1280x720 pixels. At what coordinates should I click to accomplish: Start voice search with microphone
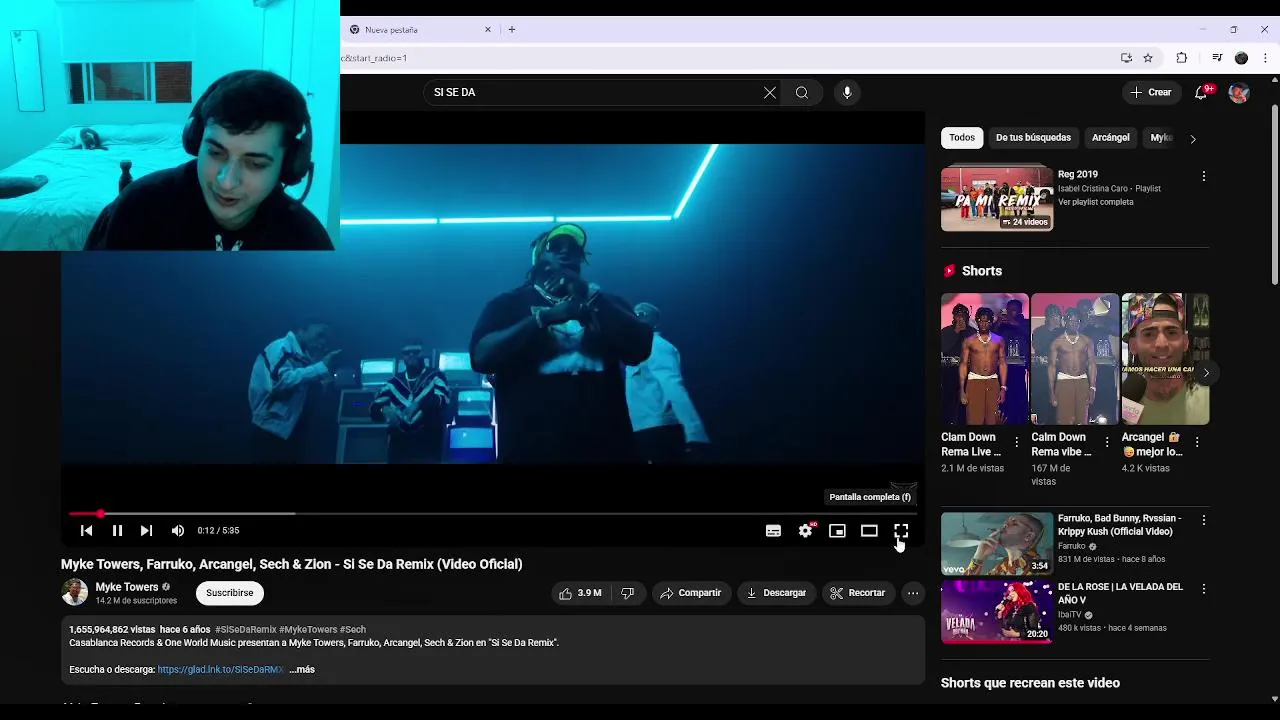[847, 93]
